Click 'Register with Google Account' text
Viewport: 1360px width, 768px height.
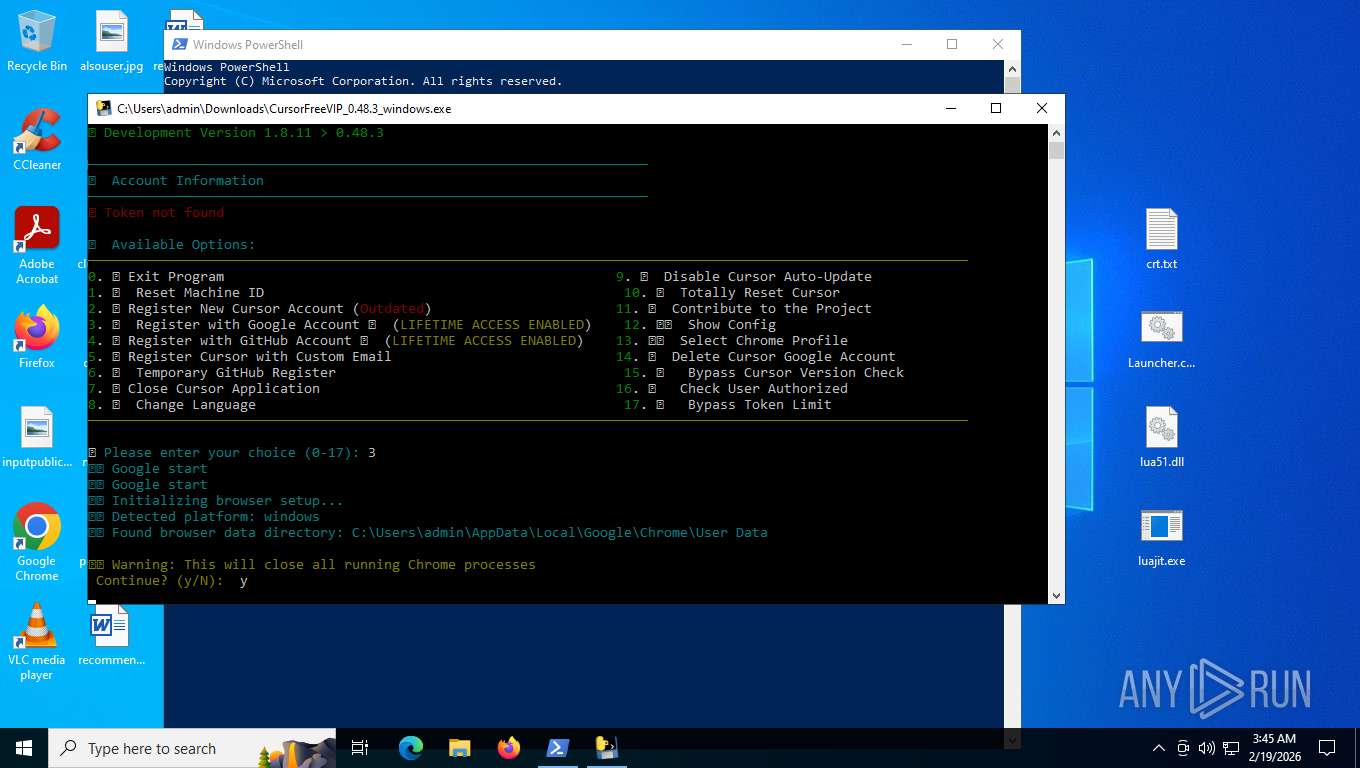coord(248,325)
